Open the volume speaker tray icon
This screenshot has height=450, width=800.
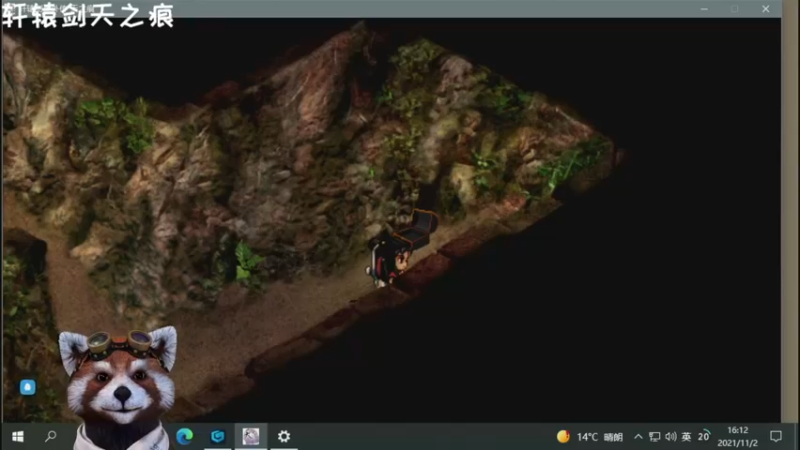tap(670, 437)
